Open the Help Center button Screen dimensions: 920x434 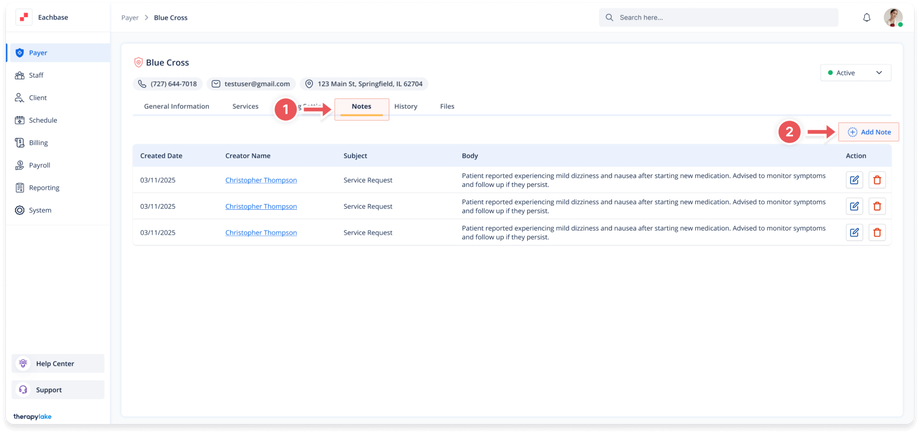click(55, 363)
